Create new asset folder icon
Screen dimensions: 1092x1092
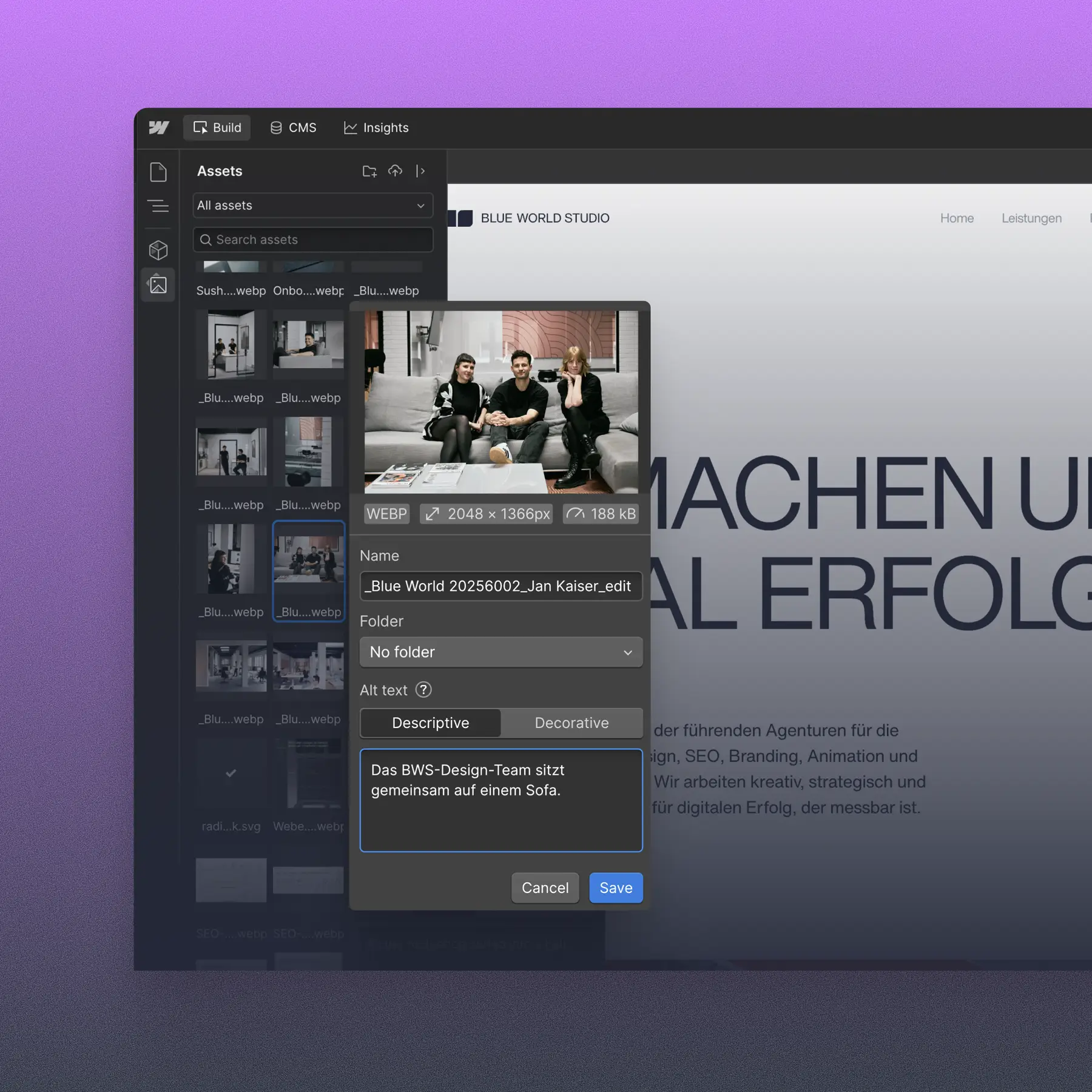369,171
